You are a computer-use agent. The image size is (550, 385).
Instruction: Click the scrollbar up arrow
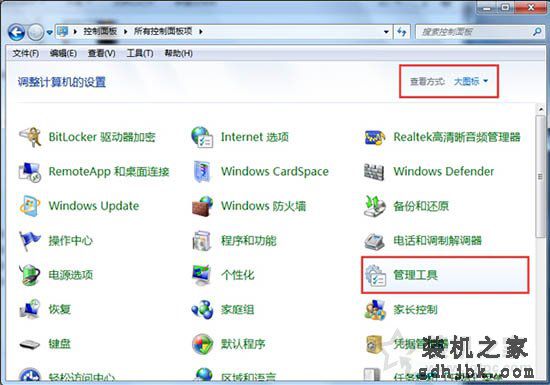pyautogui.click(x=541, y=110)
